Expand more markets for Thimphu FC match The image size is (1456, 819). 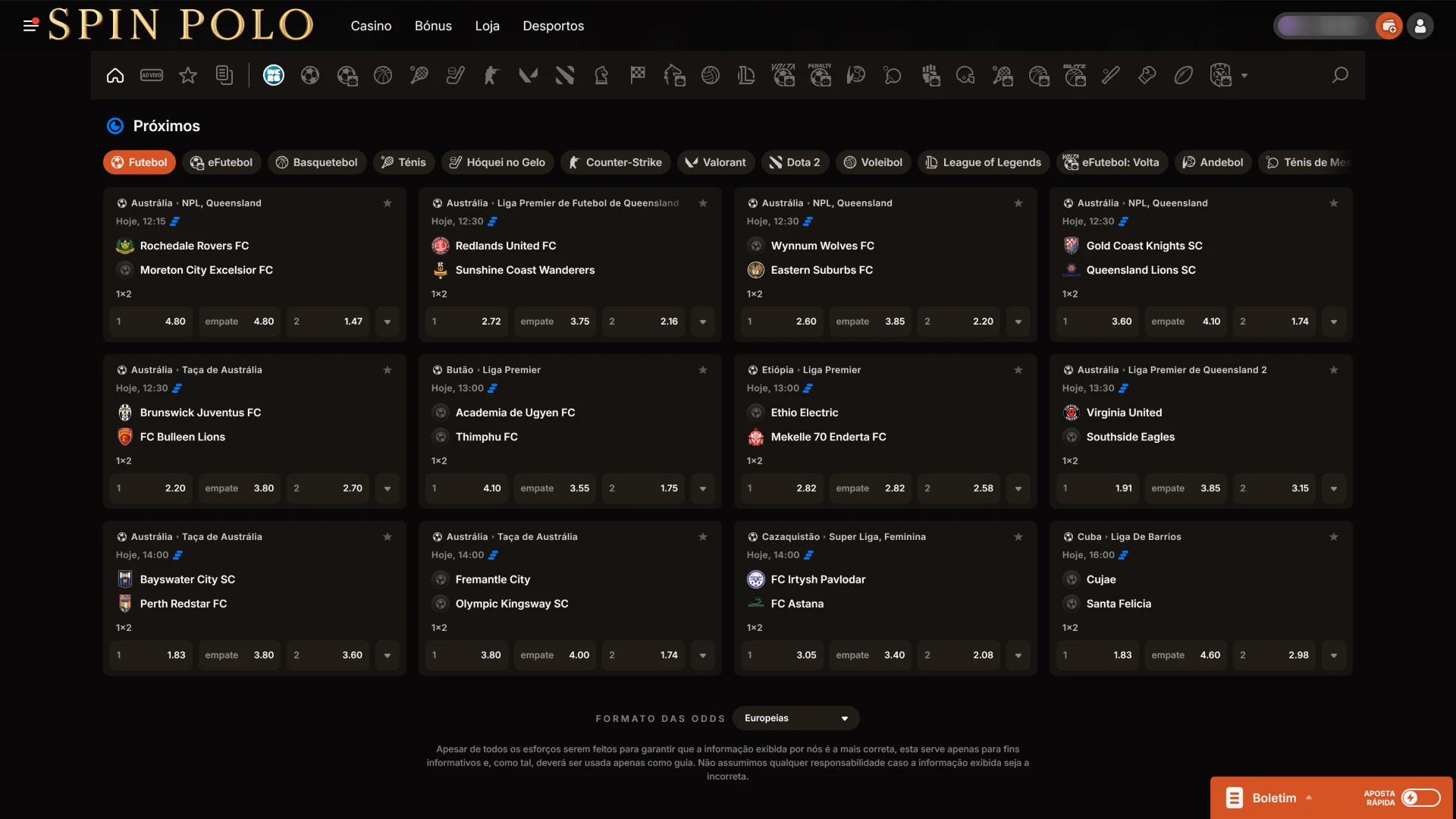pos(703,488)
